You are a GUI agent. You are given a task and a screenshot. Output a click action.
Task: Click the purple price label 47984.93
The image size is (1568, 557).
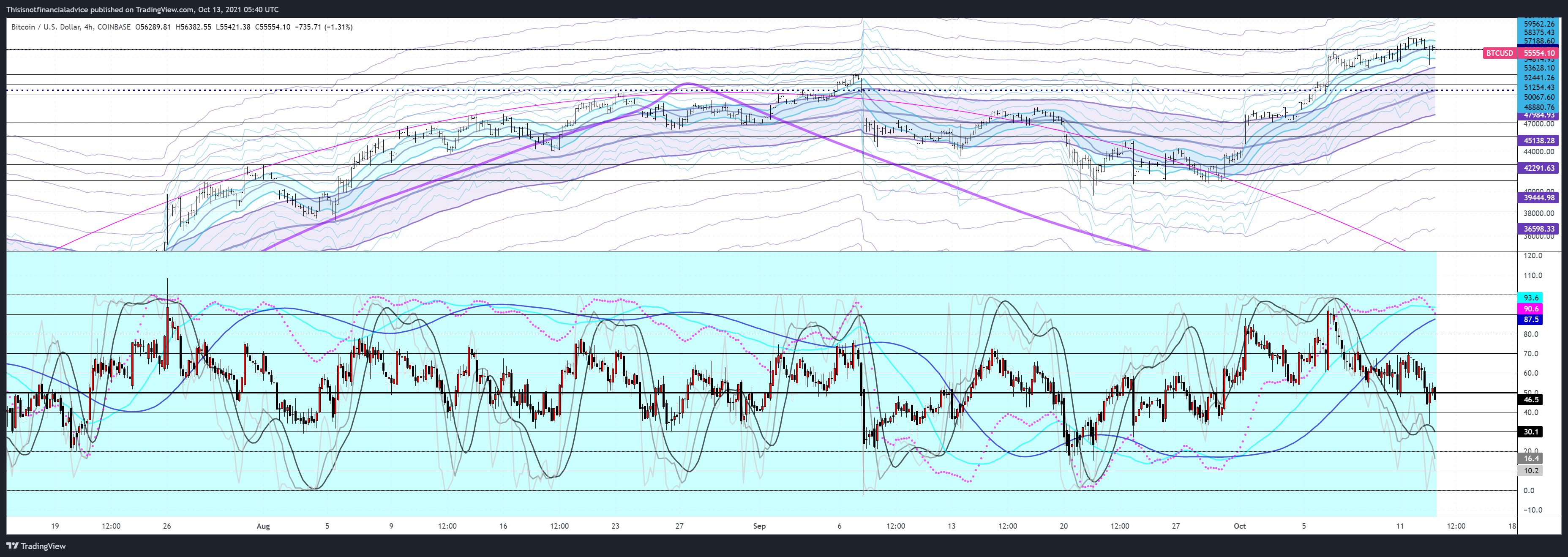tap(1539, 115)
